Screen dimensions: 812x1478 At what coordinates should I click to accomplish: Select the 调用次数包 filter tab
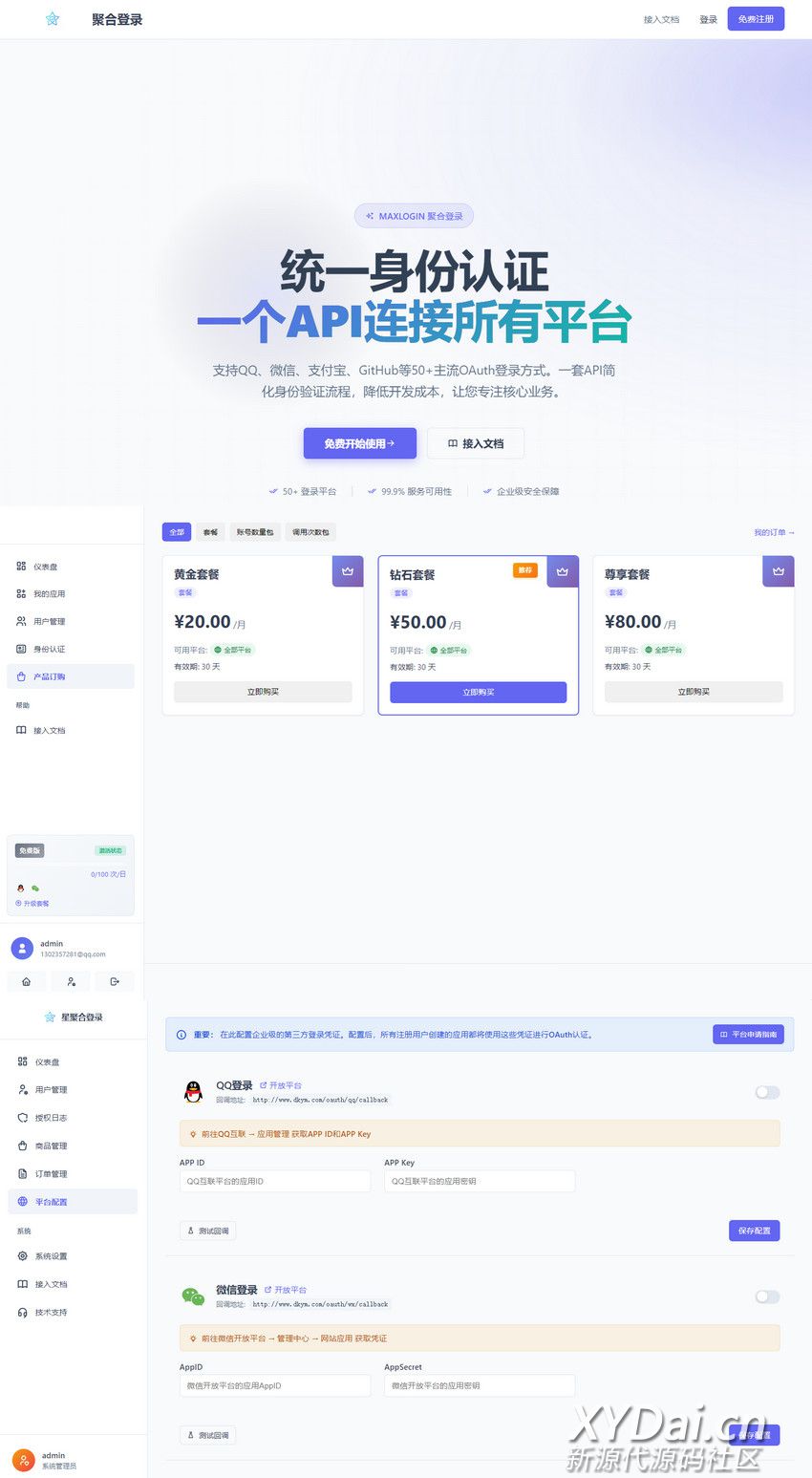pos(311,532)
